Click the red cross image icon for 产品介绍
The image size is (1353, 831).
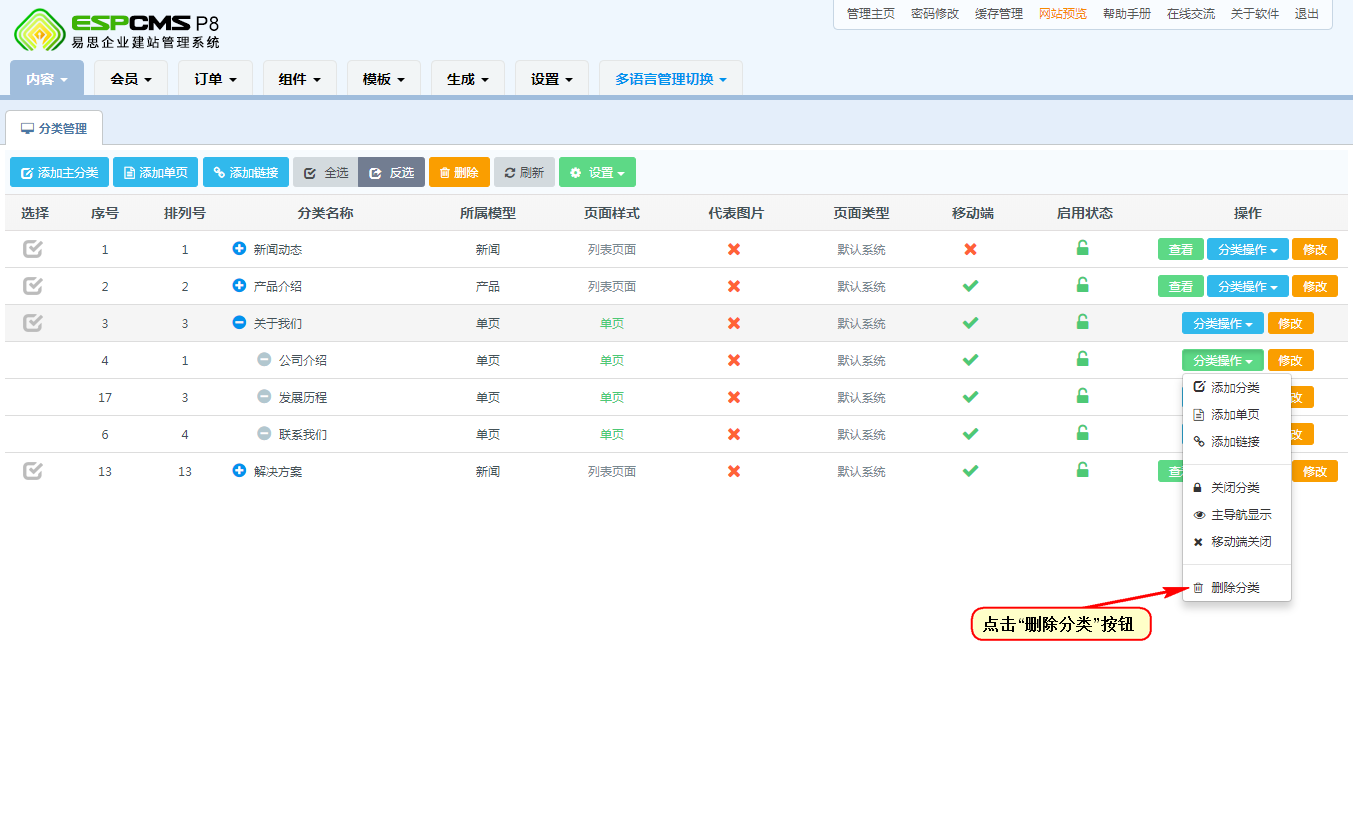734,286
